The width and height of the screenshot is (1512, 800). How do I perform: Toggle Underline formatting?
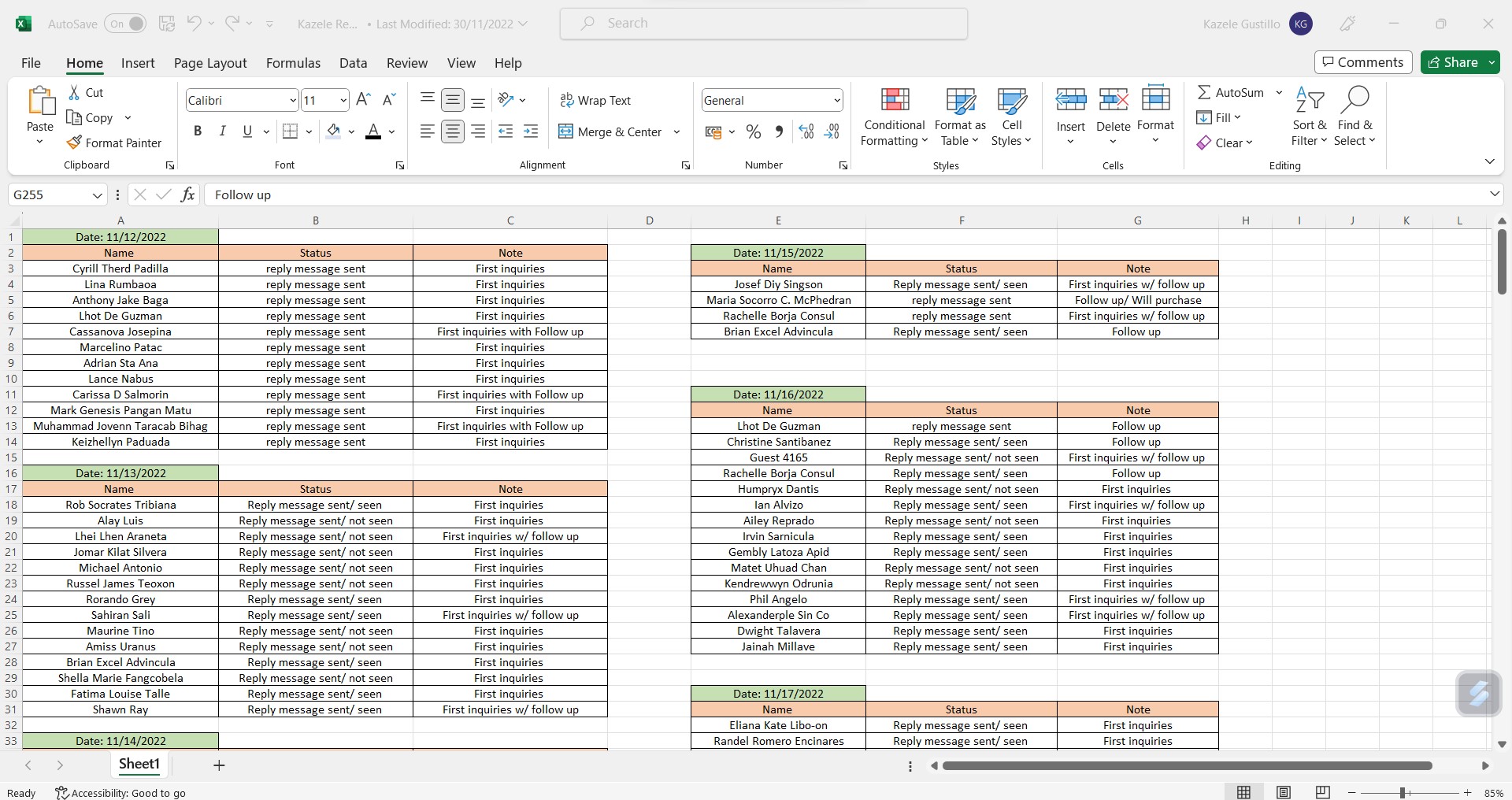(247, 131)
